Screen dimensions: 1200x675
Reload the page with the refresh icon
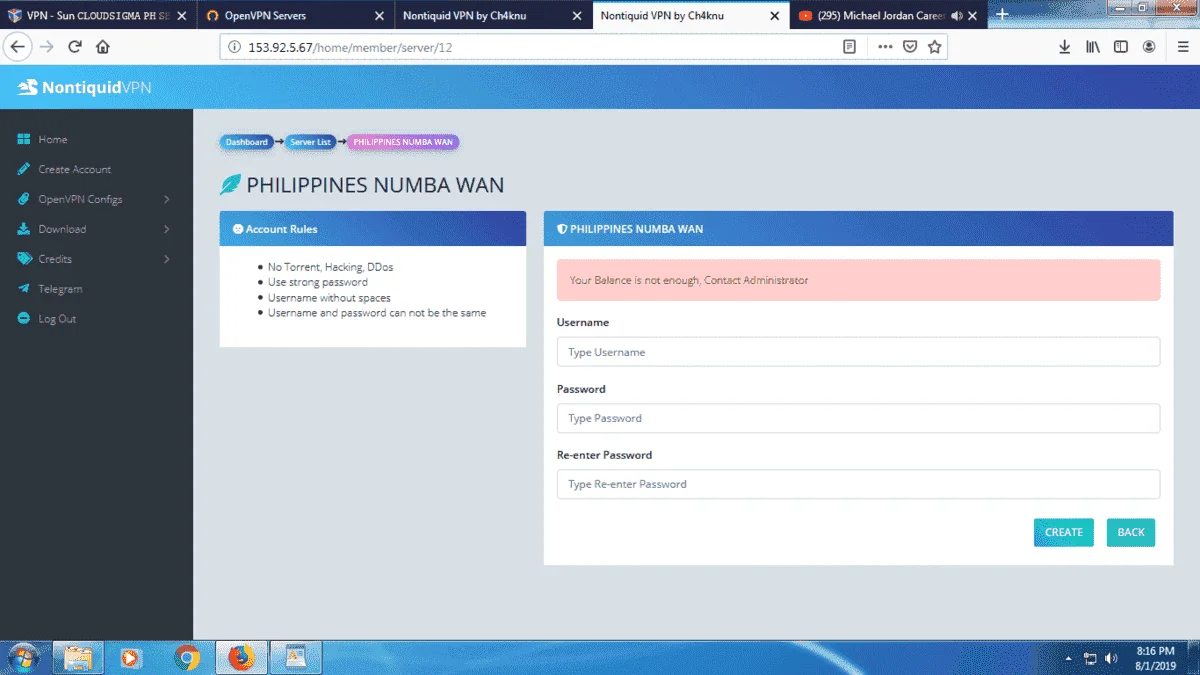pos(75,47)
